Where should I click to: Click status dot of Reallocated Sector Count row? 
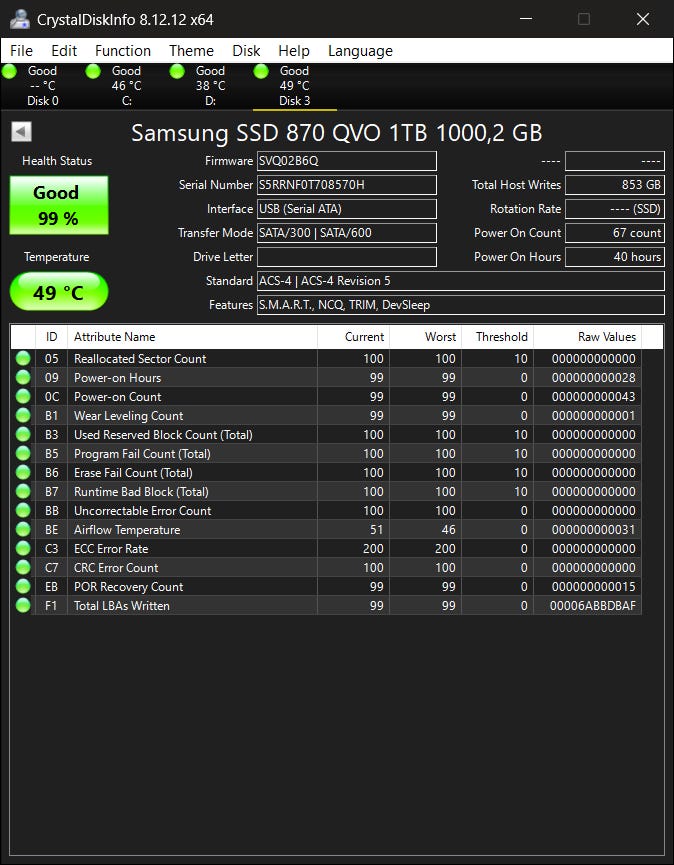[x=23, y=359]
